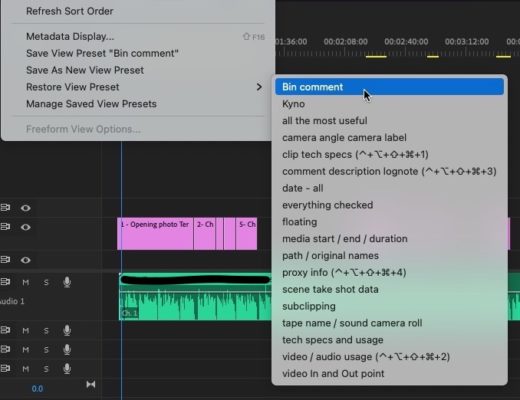520x400 pixels.
Task: Open Metadata Display… menu entry
Action: pyautogui.click(x=70, y=36)
